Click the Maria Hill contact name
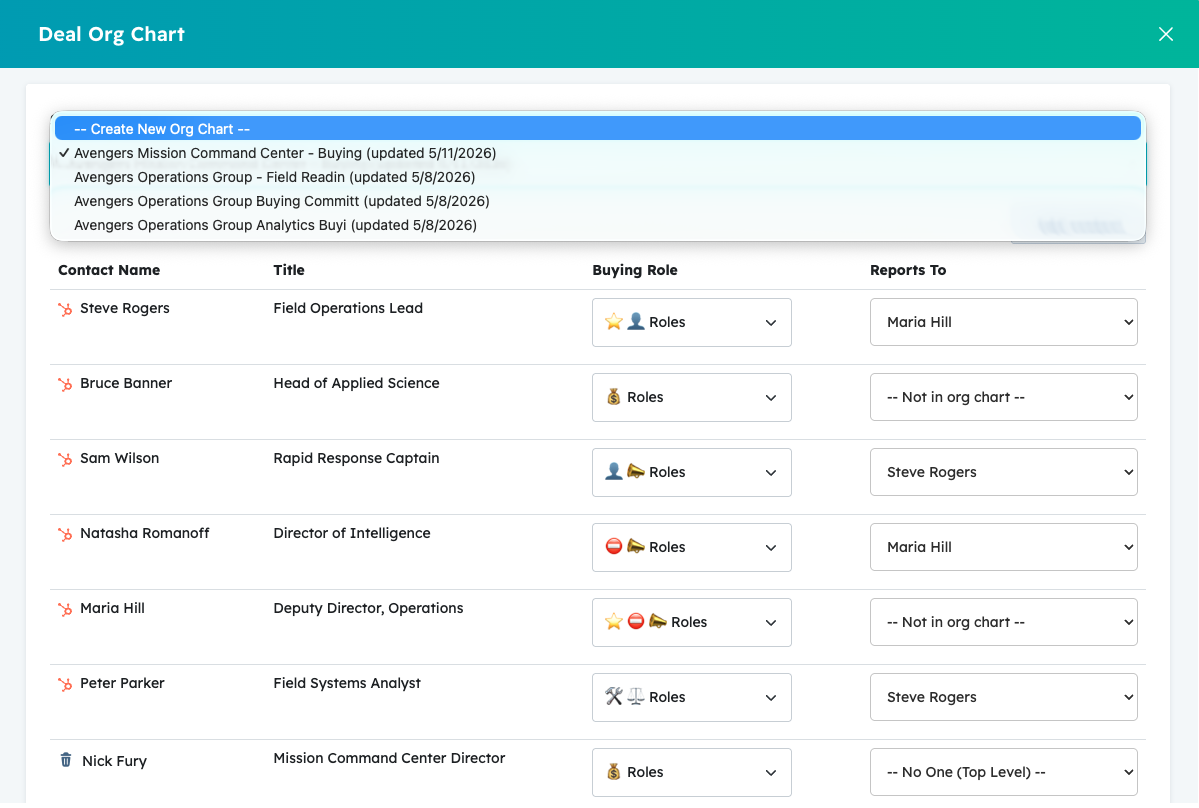1199x808 pixels. click(x=112, y=608)
